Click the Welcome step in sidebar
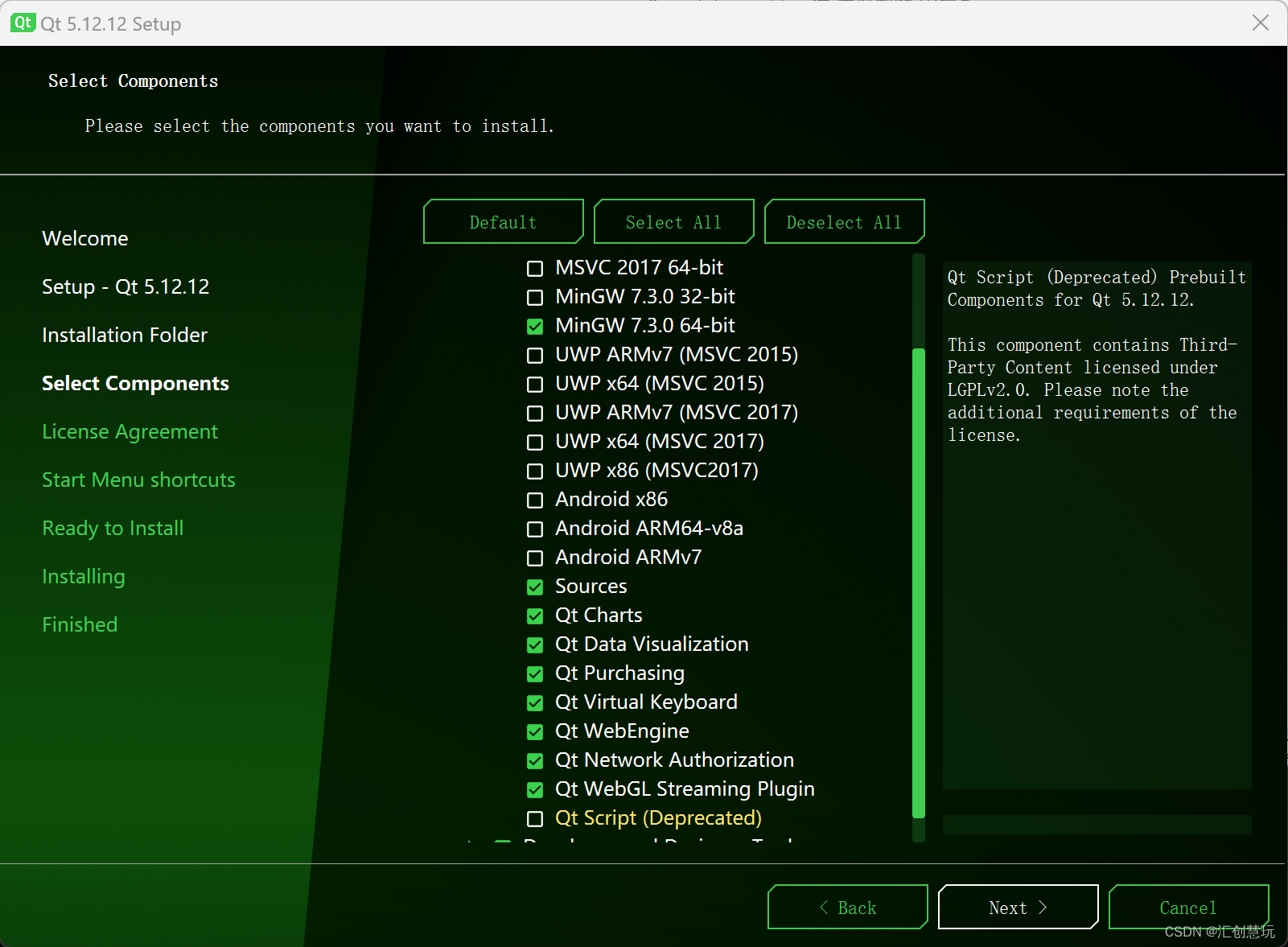Screen dimensions: 1288x947 tap(85, 239)
